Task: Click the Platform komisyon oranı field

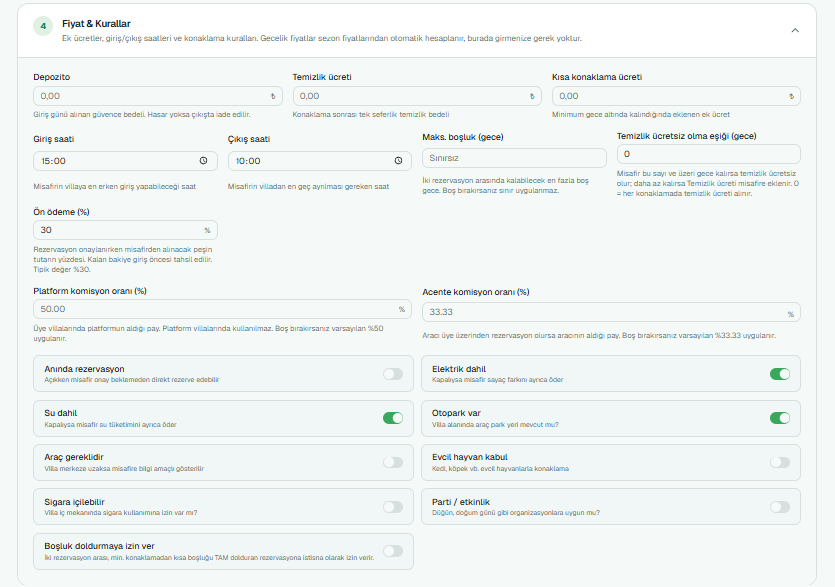Action: click(222, 309)
